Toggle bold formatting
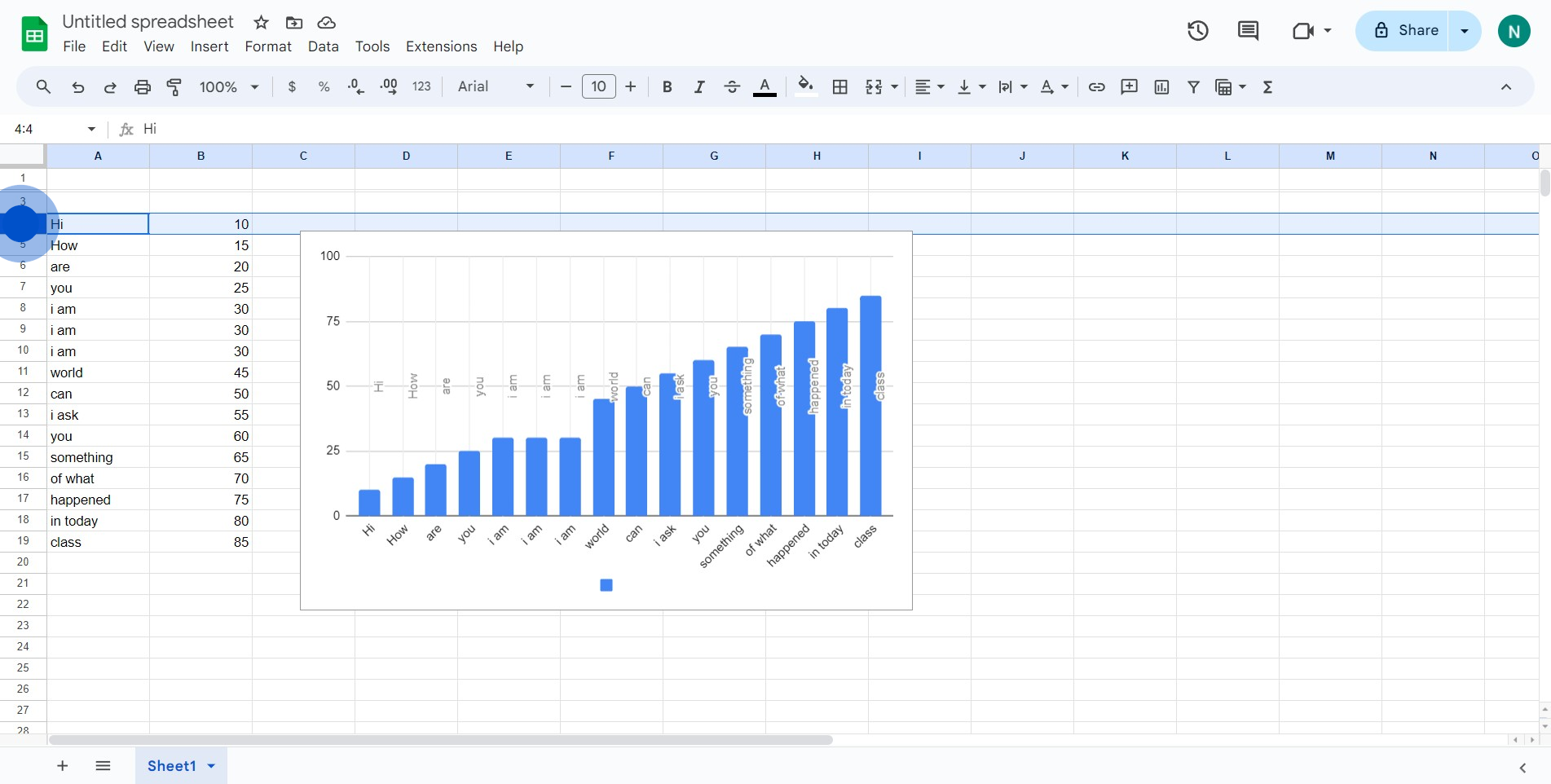The height and width of the screenshot is (784, 1551). [x=667, y=87]
